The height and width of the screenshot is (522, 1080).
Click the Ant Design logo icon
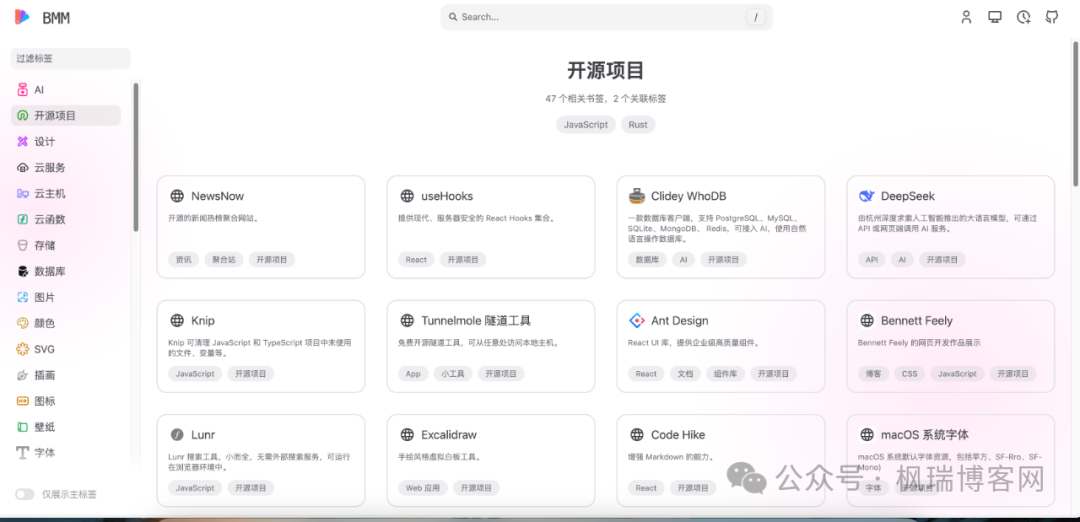[636, 320]
